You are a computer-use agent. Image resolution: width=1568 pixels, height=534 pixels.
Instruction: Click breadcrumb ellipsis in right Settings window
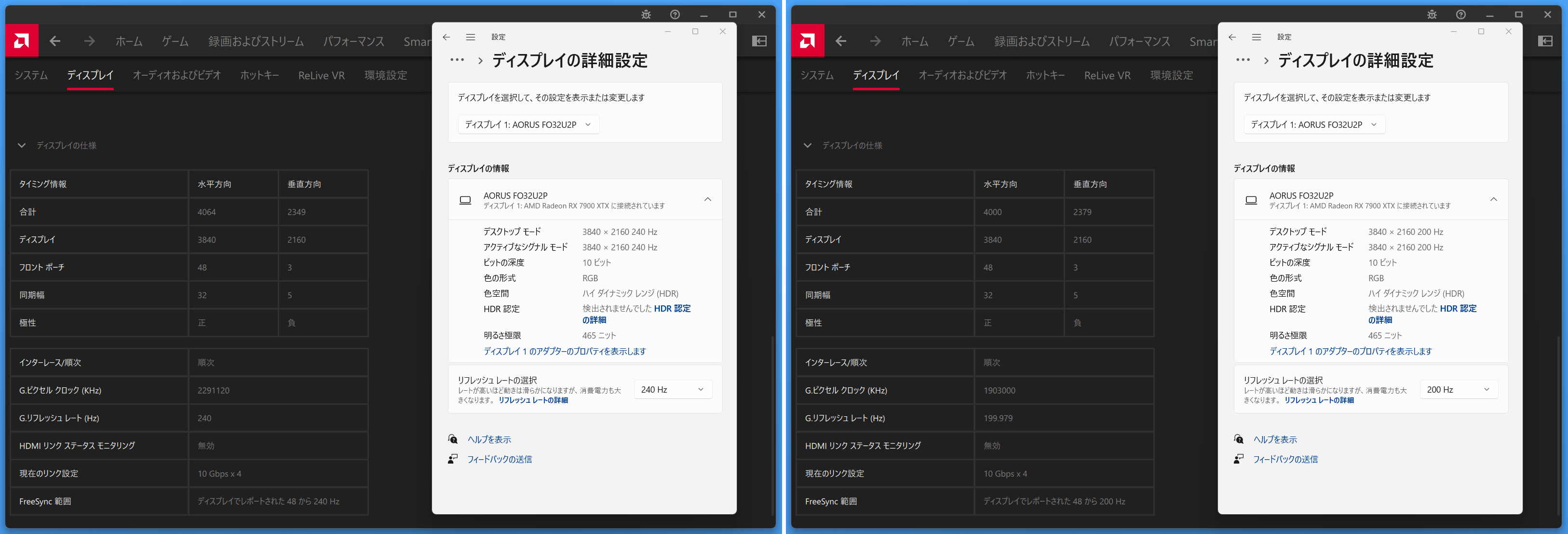click(x=1243, y=60)
